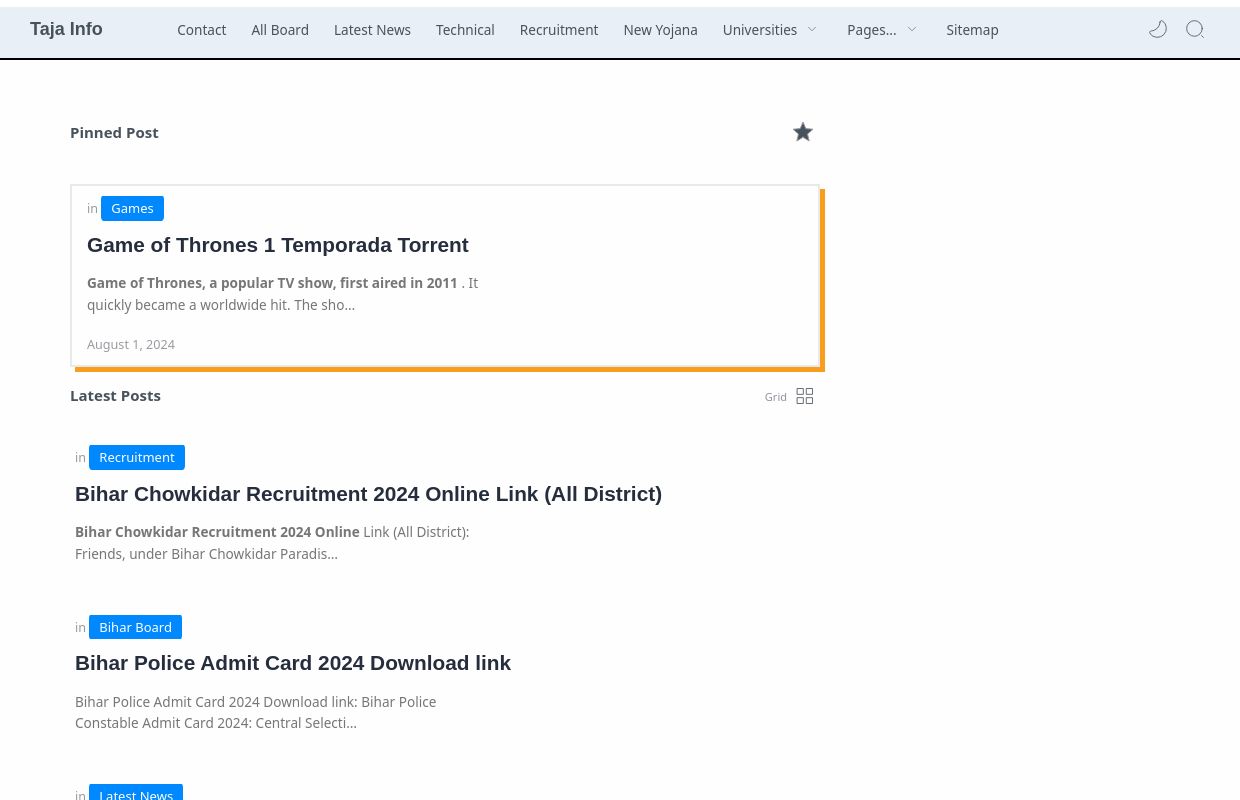This screenshot has height=800, width=1240.
Task: Open the Sitemap menu item
Action: tap(972, 30)
